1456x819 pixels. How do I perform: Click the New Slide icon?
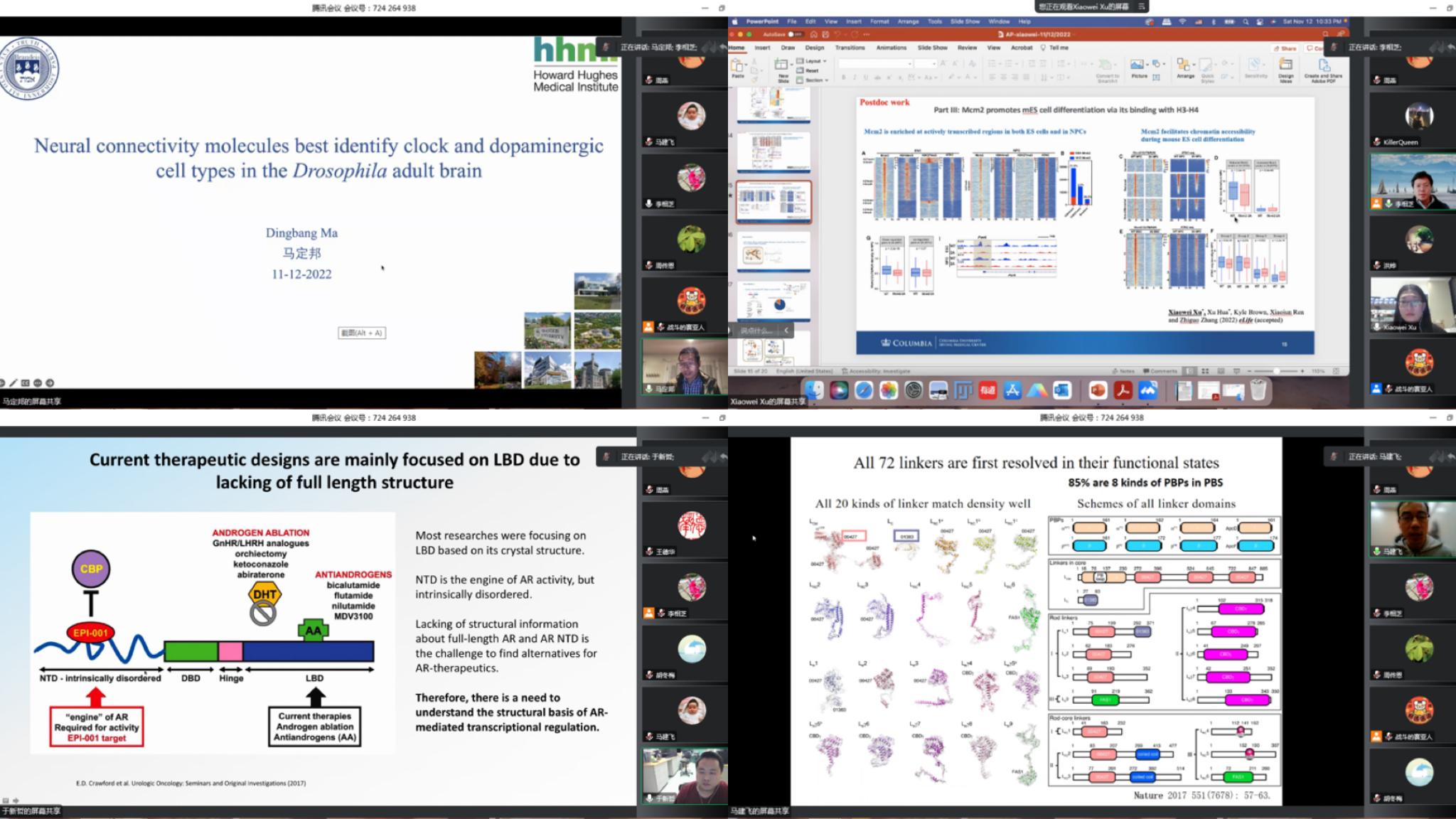click(781, 64)
